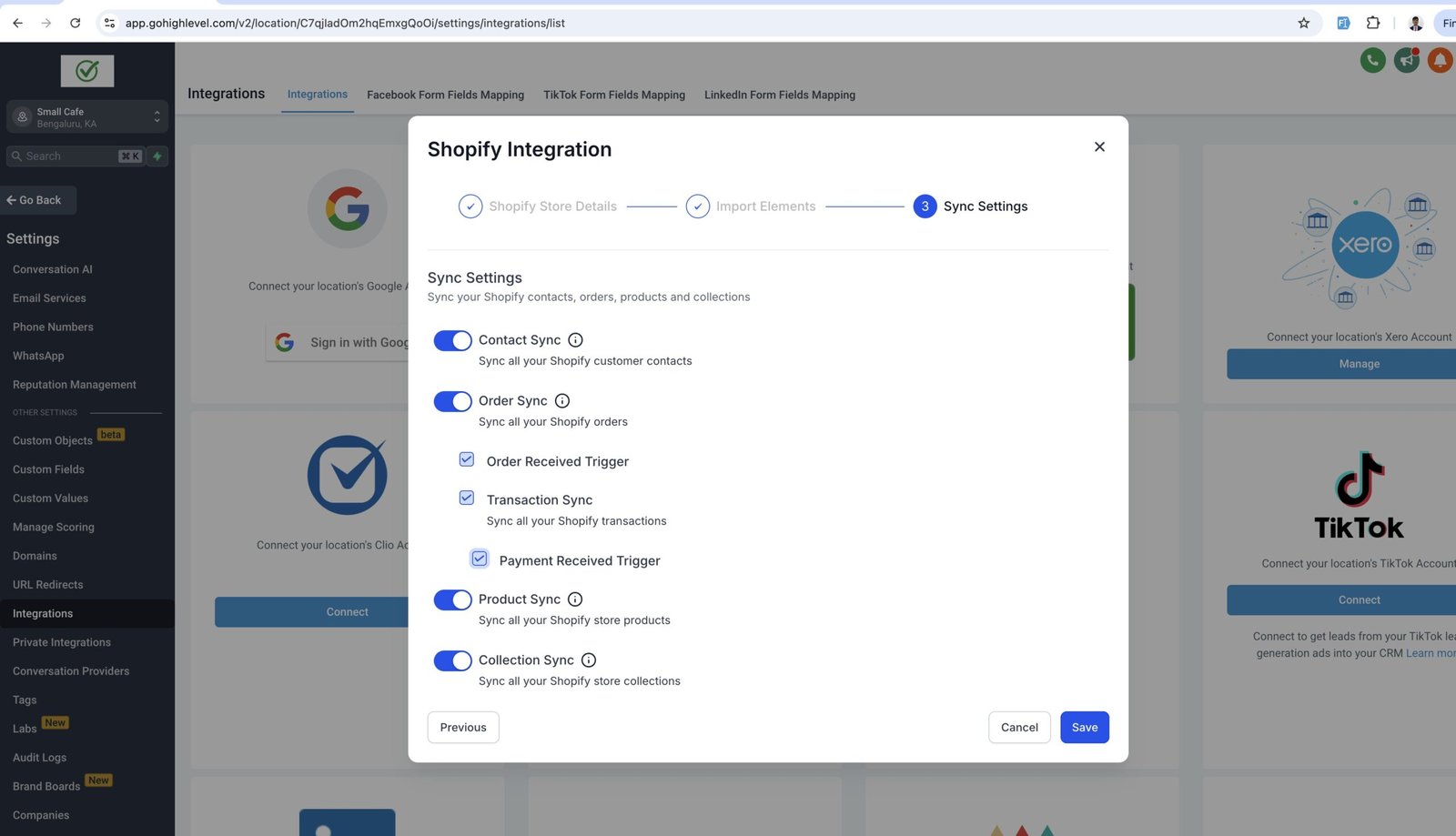
Task: Click the Previous button in the dialog
Action: pyautogui.click(x=463, y=727)
